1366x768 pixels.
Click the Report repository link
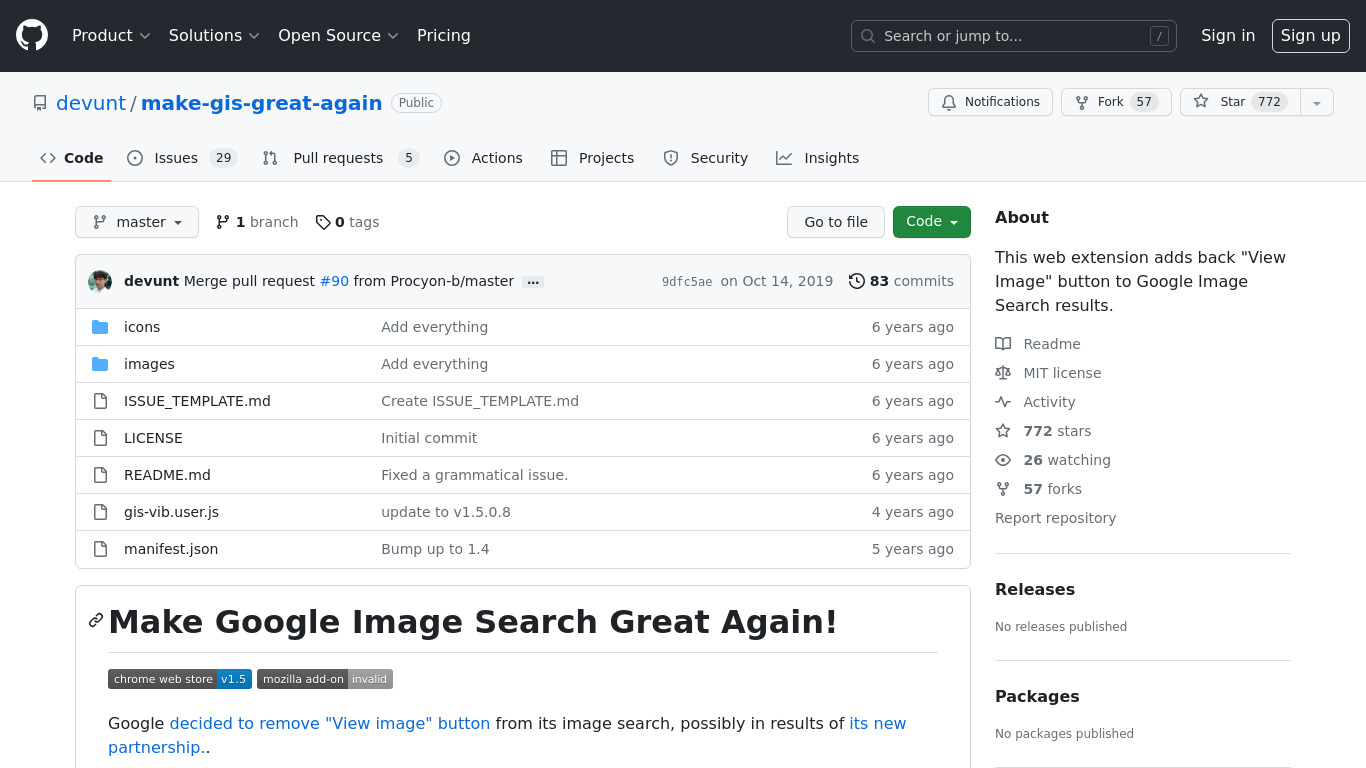[1055, 518]
